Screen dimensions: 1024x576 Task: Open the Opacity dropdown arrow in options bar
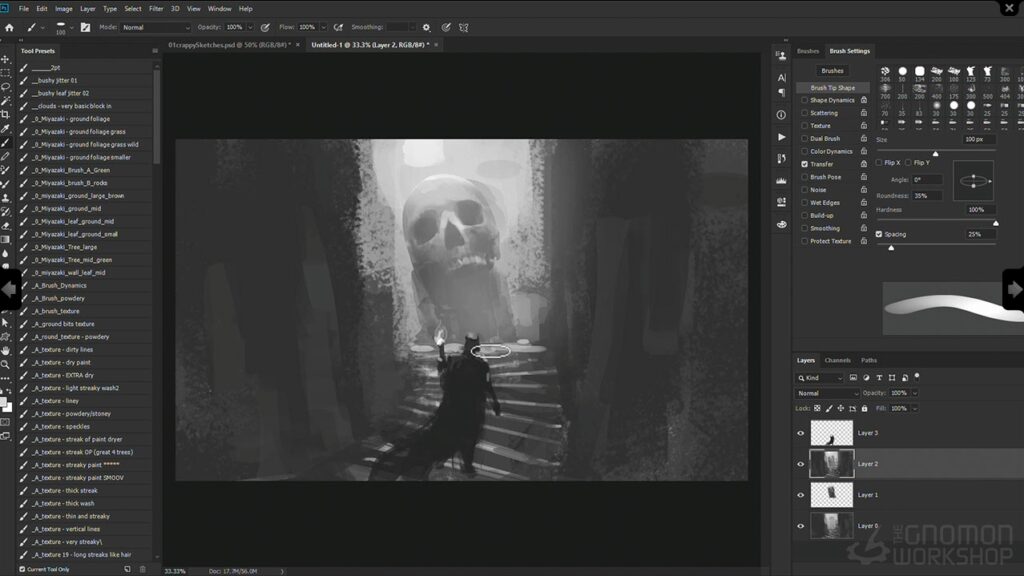250,27
